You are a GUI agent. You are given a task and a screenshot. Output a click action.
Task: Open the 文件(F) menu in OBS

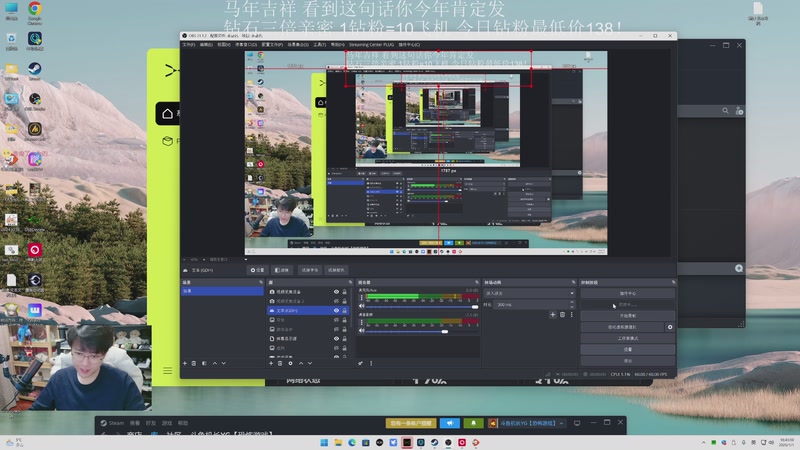pos(189,45)
